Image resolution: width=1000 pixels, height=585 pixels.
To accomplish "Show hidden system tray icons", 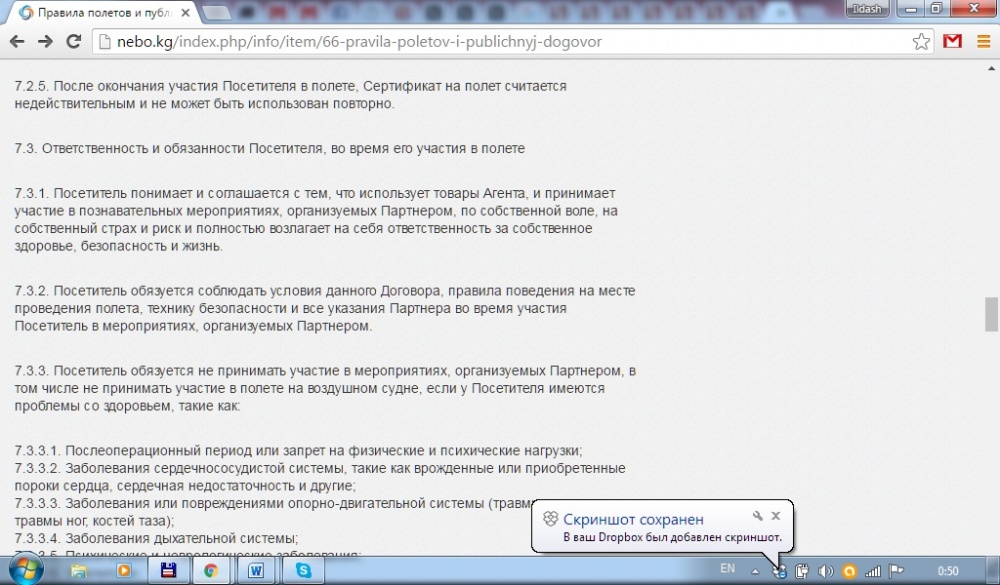I will 755,571.
